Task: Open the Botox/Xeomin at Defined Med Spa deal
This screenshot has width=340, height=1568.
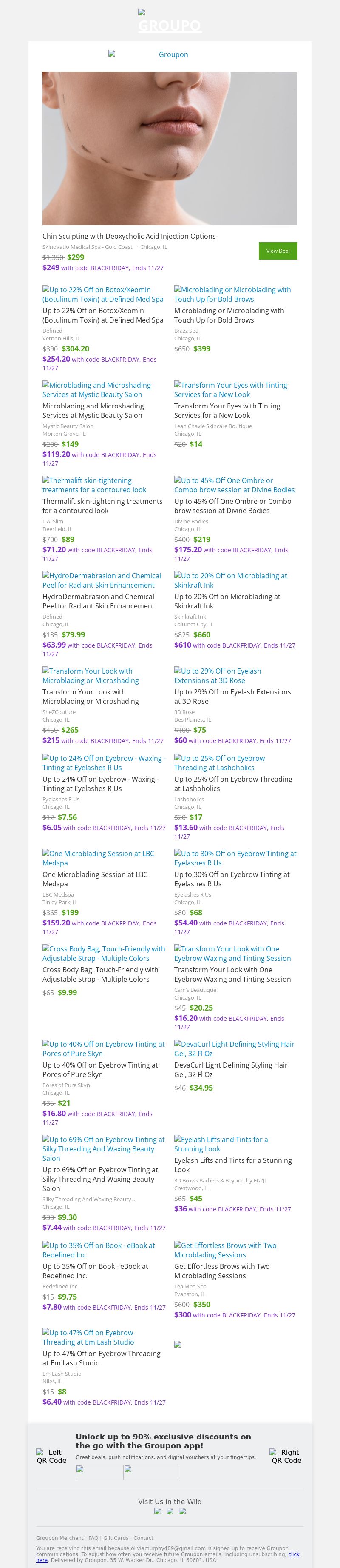Action: click(103, 294)
